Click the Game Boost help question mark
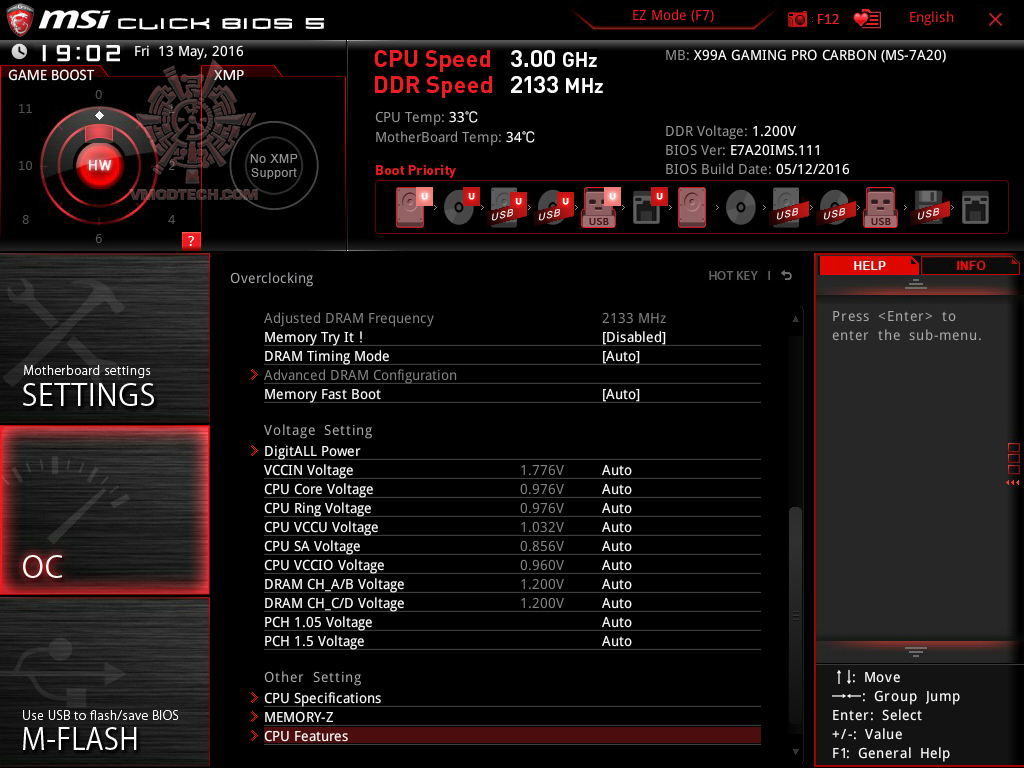This screenshot has width=1024, height=768. [x=191, y=240]
